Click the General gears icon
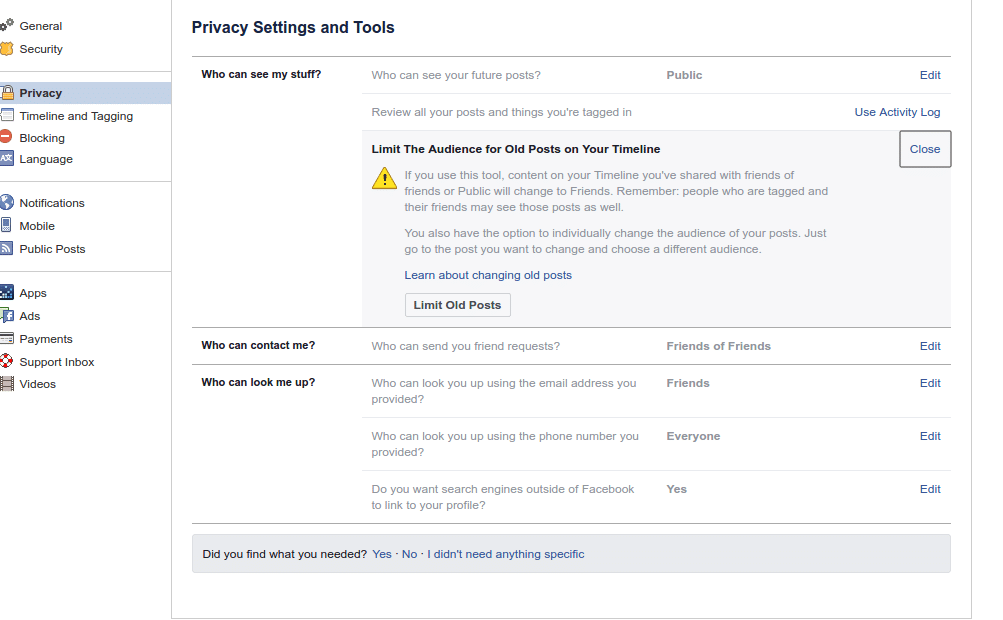 [6, 25]
